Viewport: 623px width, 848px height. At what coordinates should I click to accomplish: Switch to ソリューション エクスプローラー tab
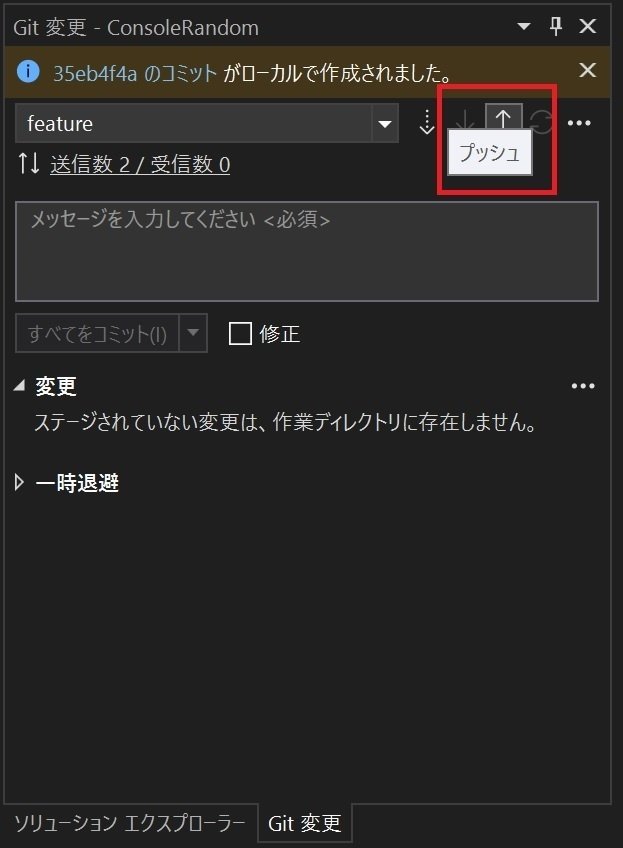click(x=129, y=823)
